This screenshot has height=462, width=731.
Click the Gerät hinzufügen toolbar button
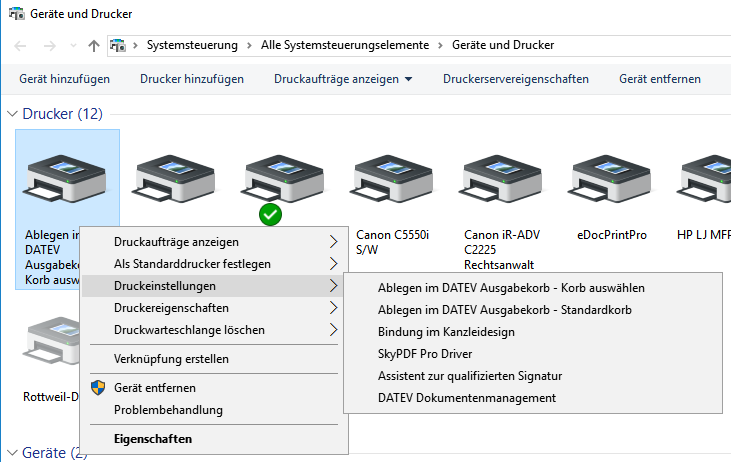point(64,79)
